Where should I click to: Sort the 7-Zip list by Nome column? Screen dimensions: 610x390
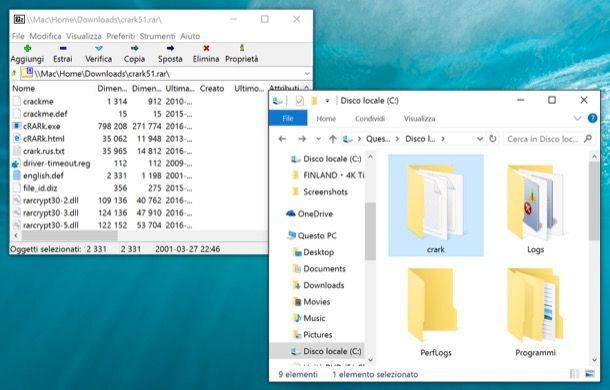point(23,88)
